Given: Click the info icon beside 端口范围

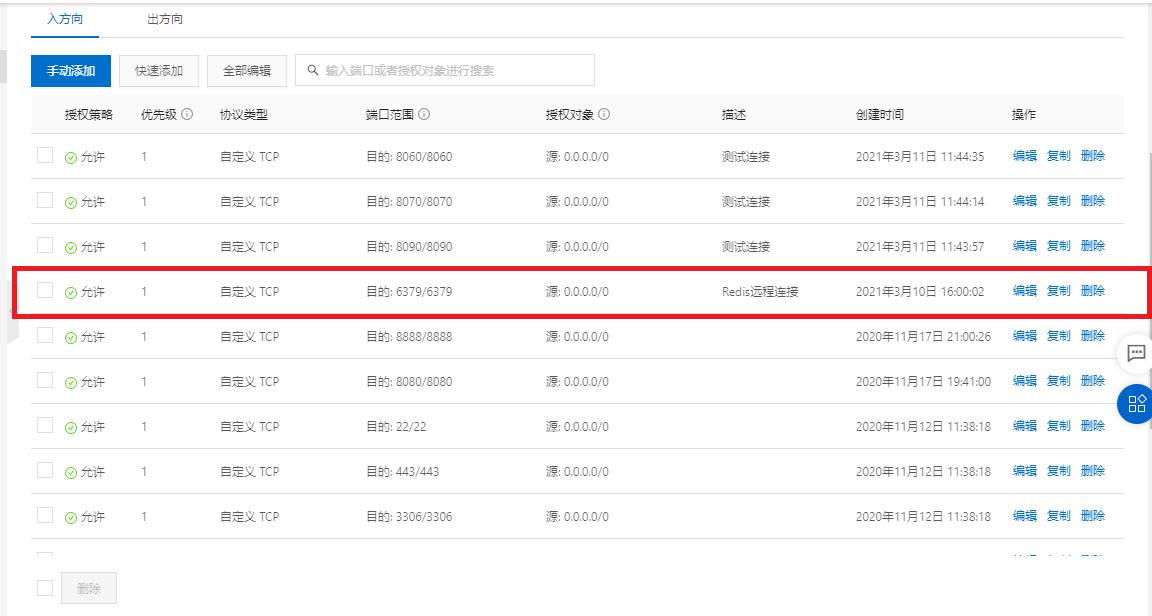Looking at the screenshot, I should coord(424,114).
